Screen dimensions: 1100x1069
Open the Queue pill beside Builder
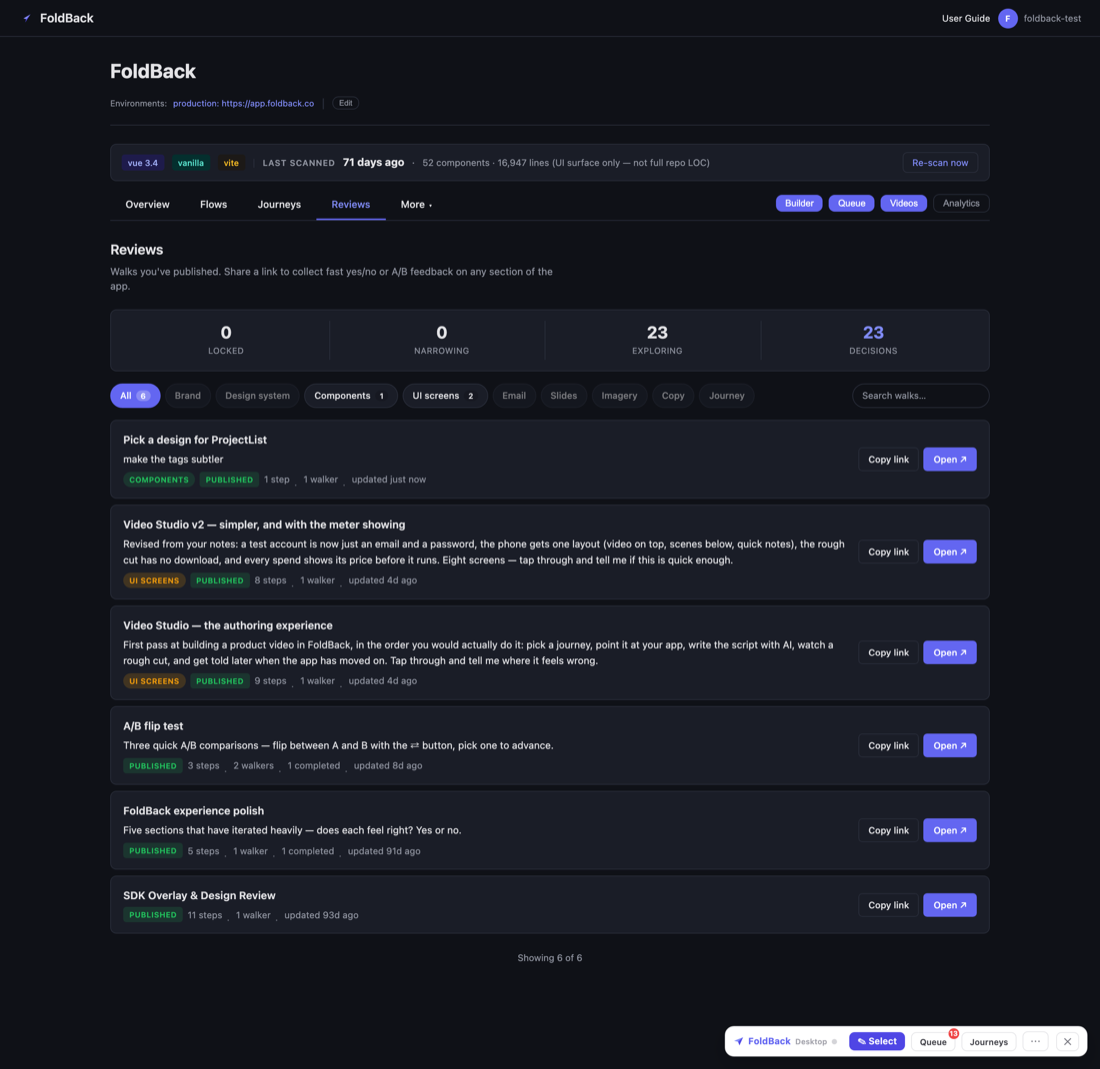851,203
